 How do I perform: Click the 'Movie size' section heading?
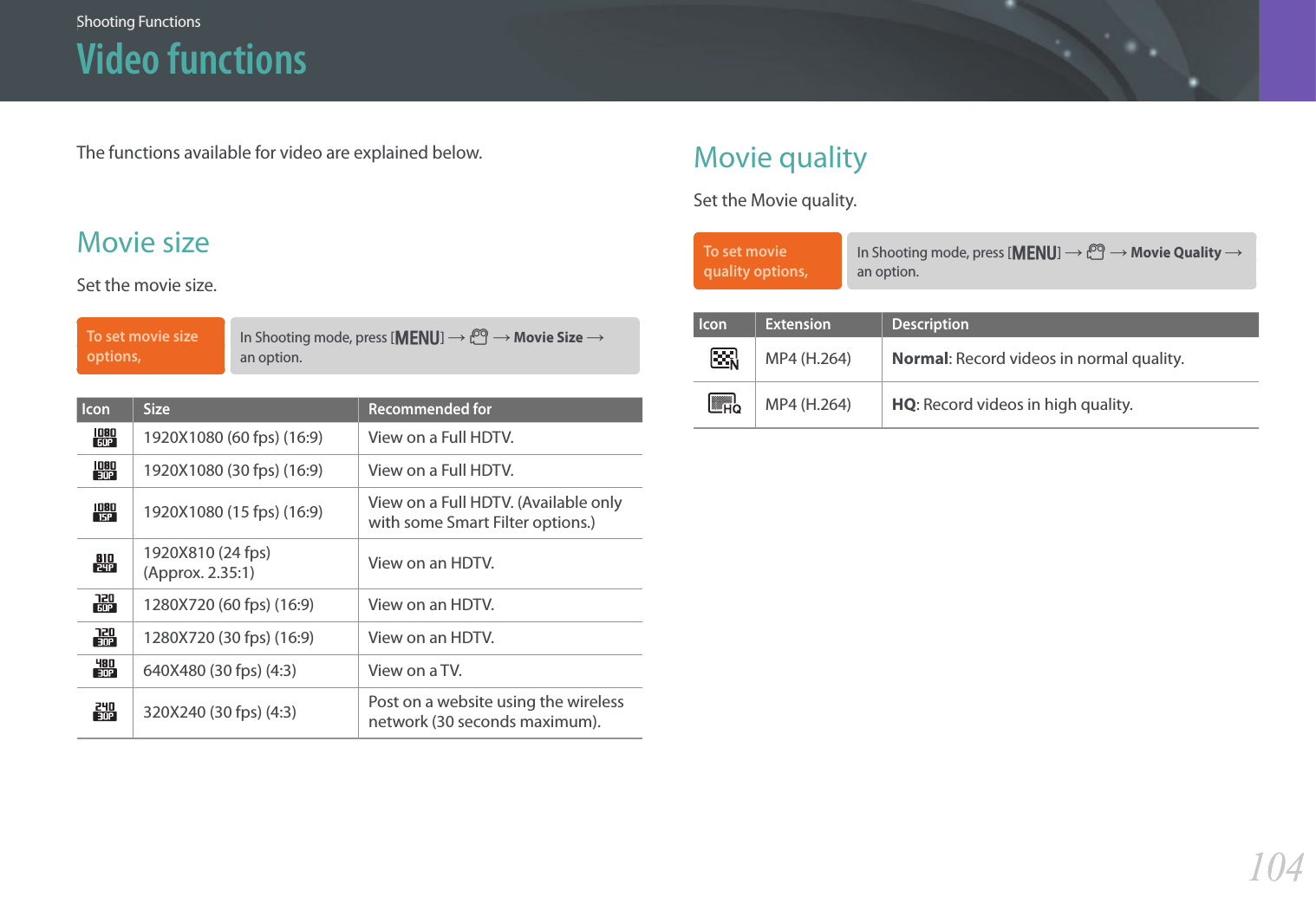click(143, 242)
